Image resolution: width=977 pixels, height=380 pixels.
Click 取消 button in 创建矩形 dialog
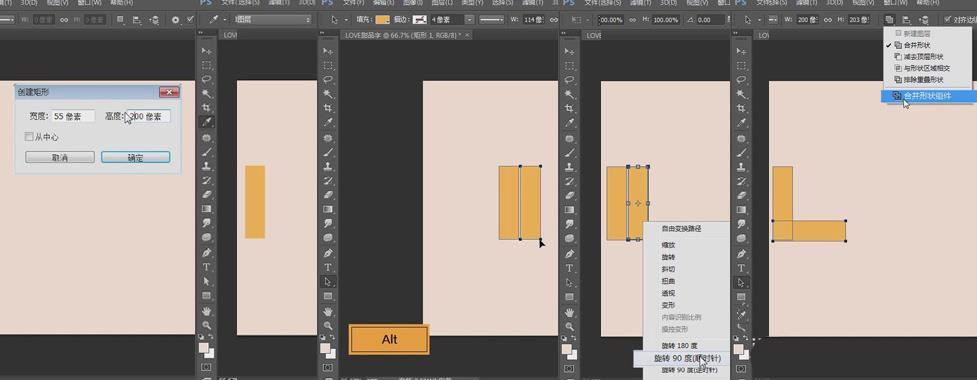tap(60, 158)
